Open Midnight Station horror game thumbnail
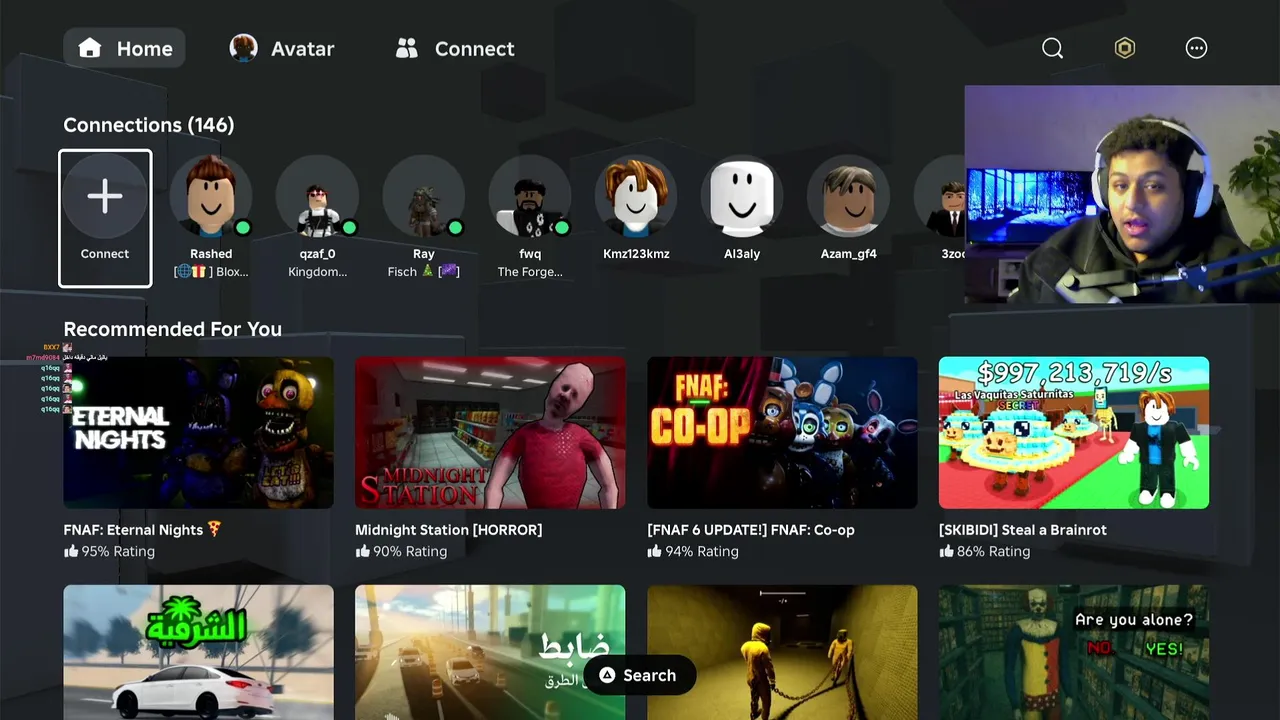Viewport: 1280px width, 720px height. click(x=490, y=432)
